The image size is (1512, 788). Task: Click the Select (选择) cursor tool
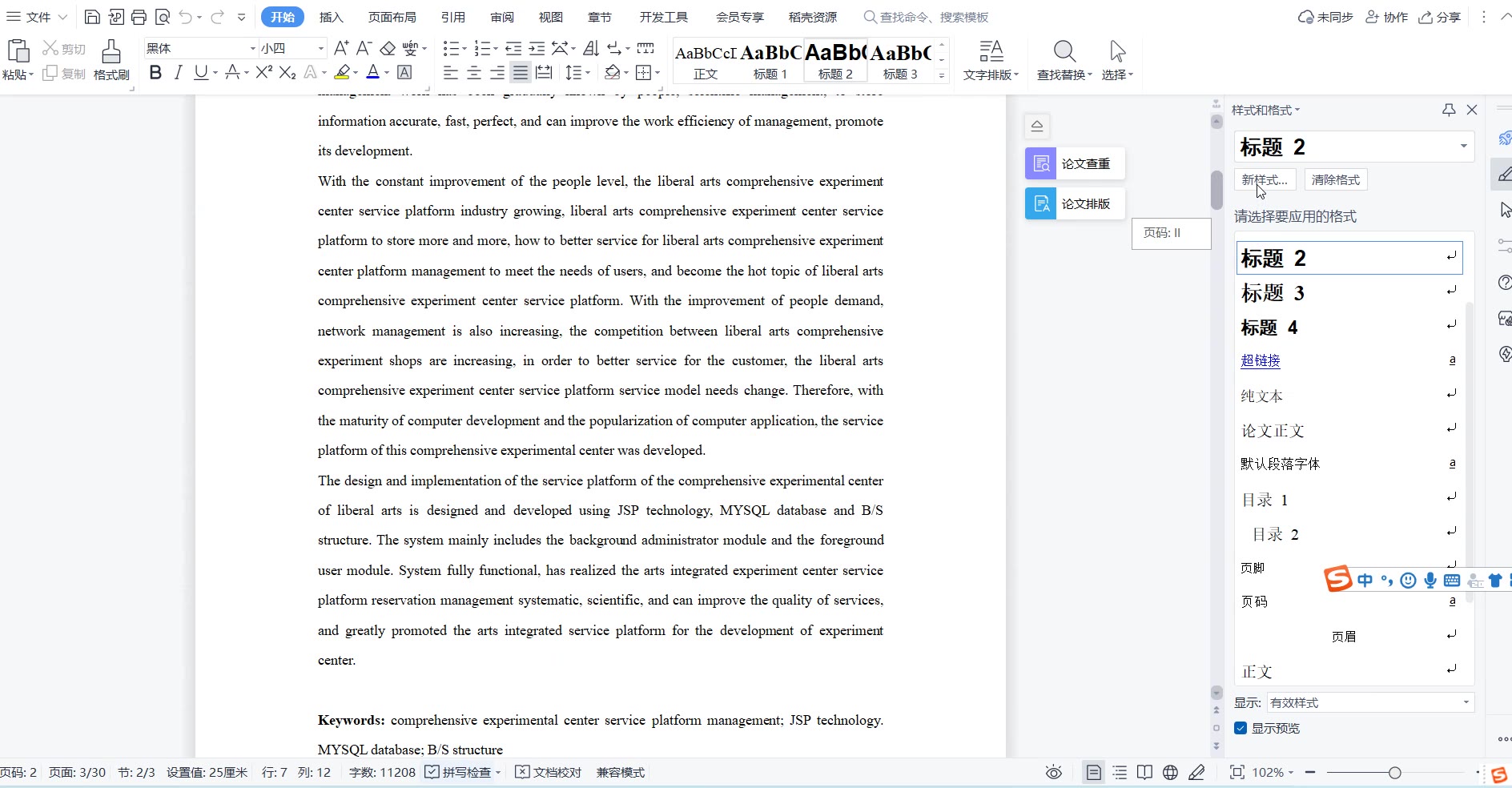[x=1118, y=52]
